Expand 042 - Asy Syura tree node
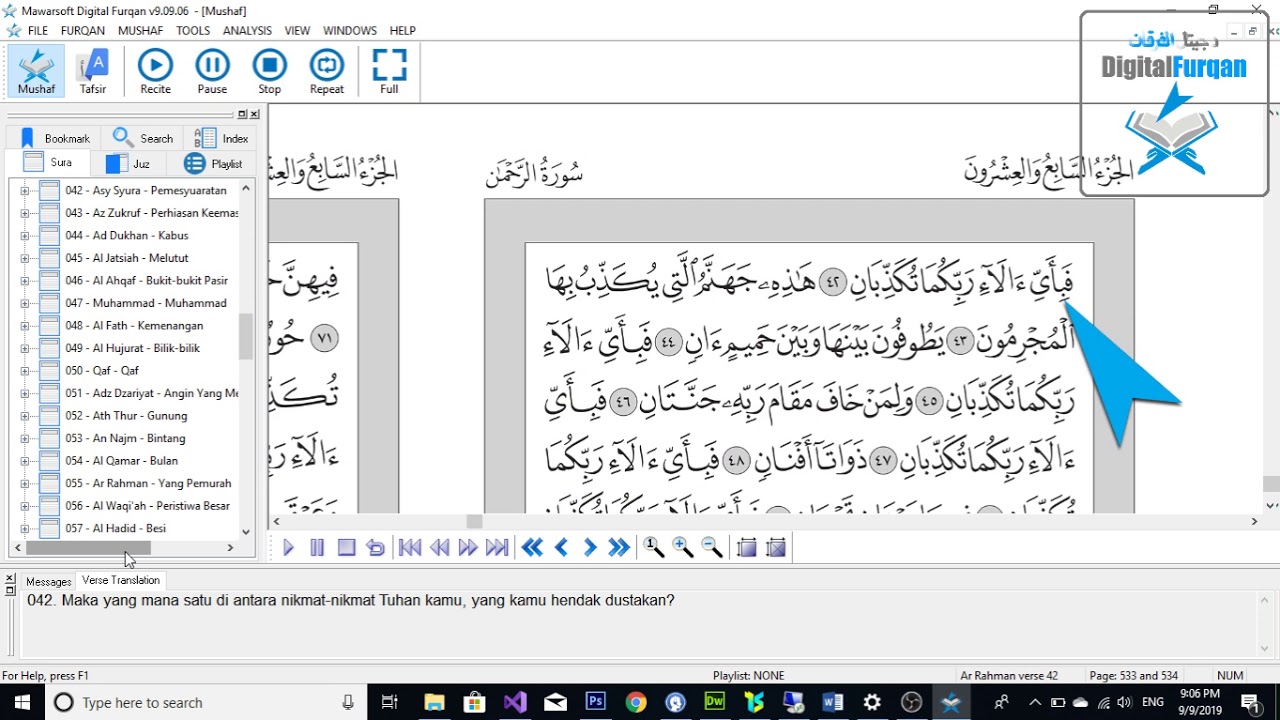This screenshot has height=720, width=1280. pyautogui.click(x=24, y=190)
